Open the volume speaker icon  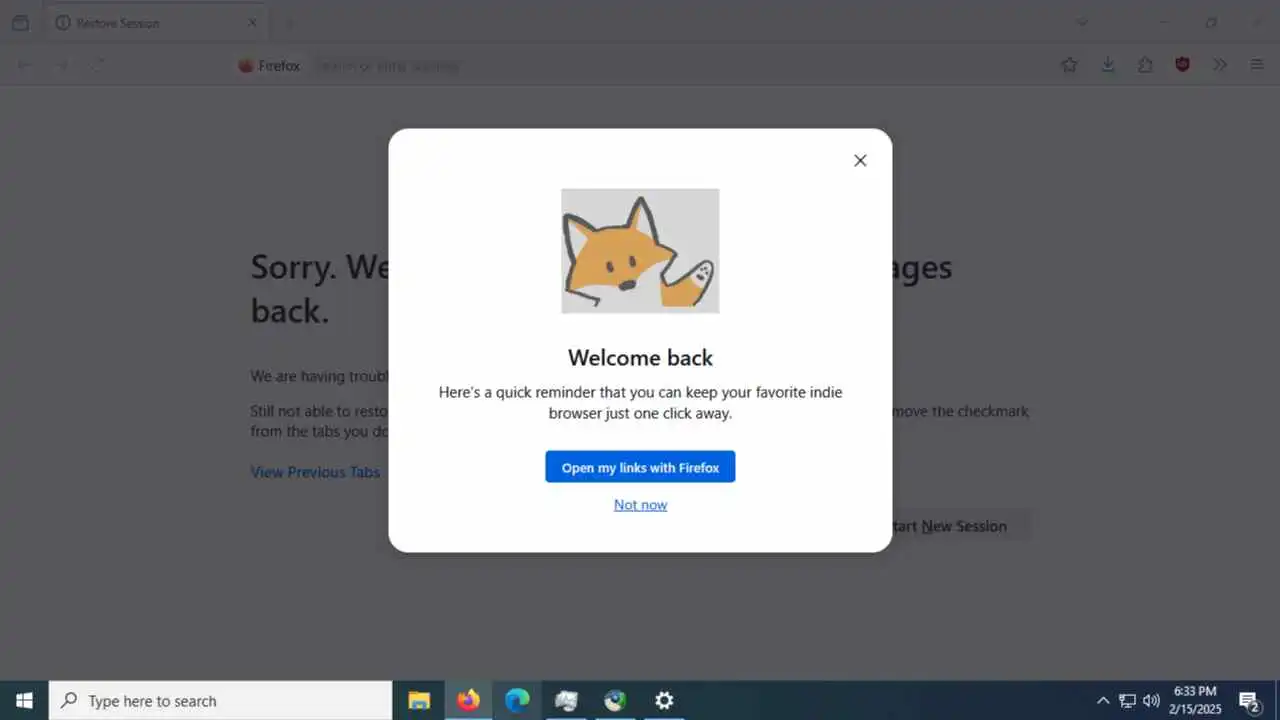[1151, 700]
